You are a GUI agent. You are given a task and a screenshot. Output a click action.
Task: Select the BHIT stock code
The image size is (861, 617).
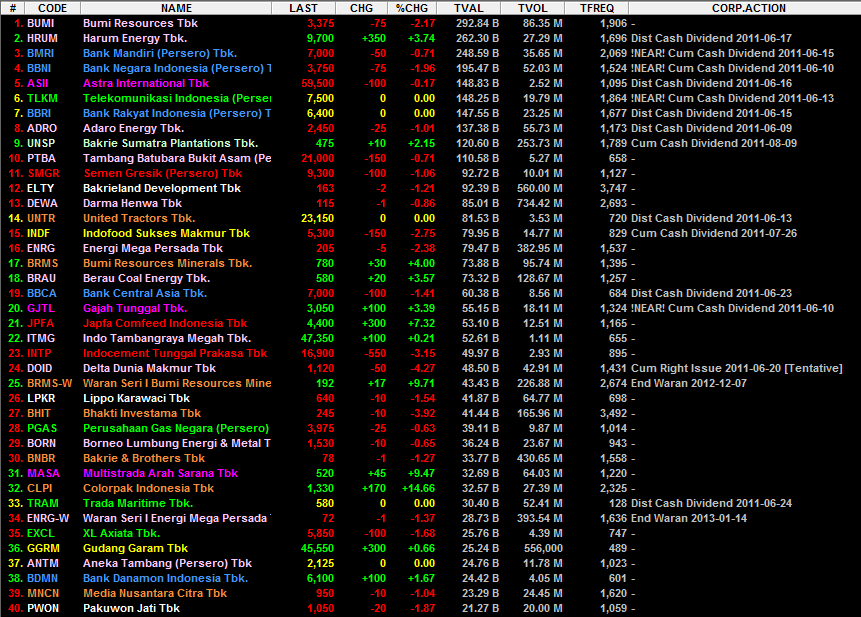point(39,413)
